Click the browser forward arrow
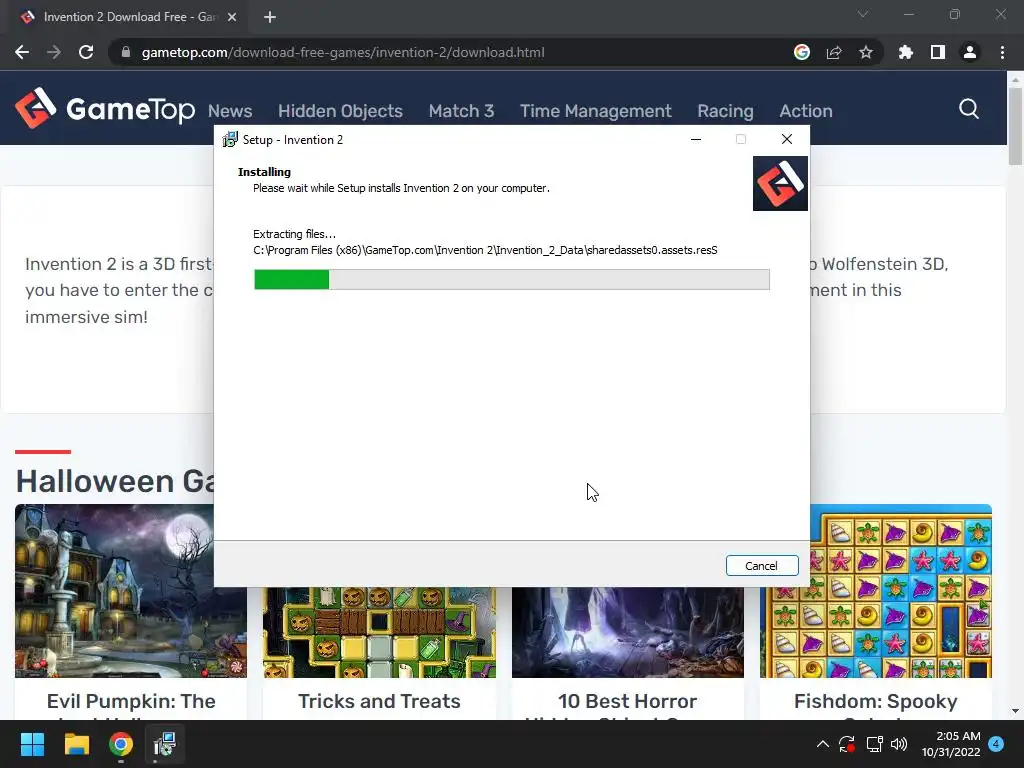This screenshot has width=1024, height=768. point(54,52)
